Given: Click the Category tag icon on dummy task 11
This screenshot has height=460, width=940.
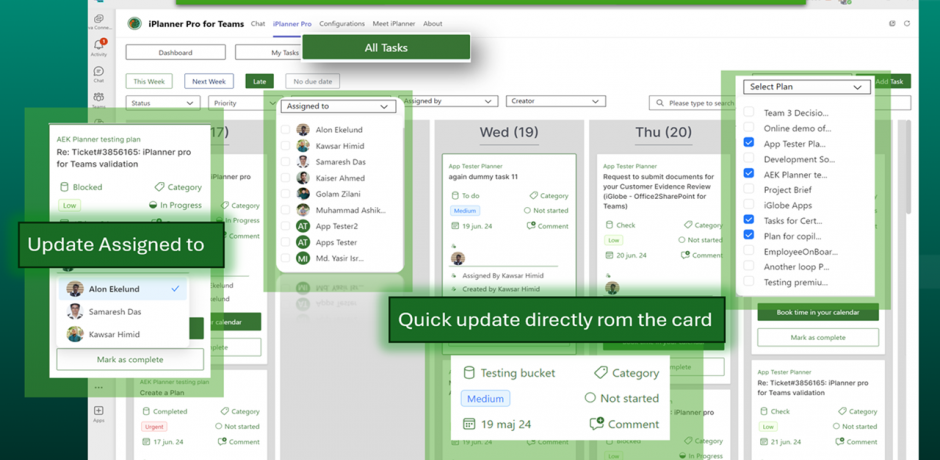Looking at the screenshot, I should coord(534,196).
